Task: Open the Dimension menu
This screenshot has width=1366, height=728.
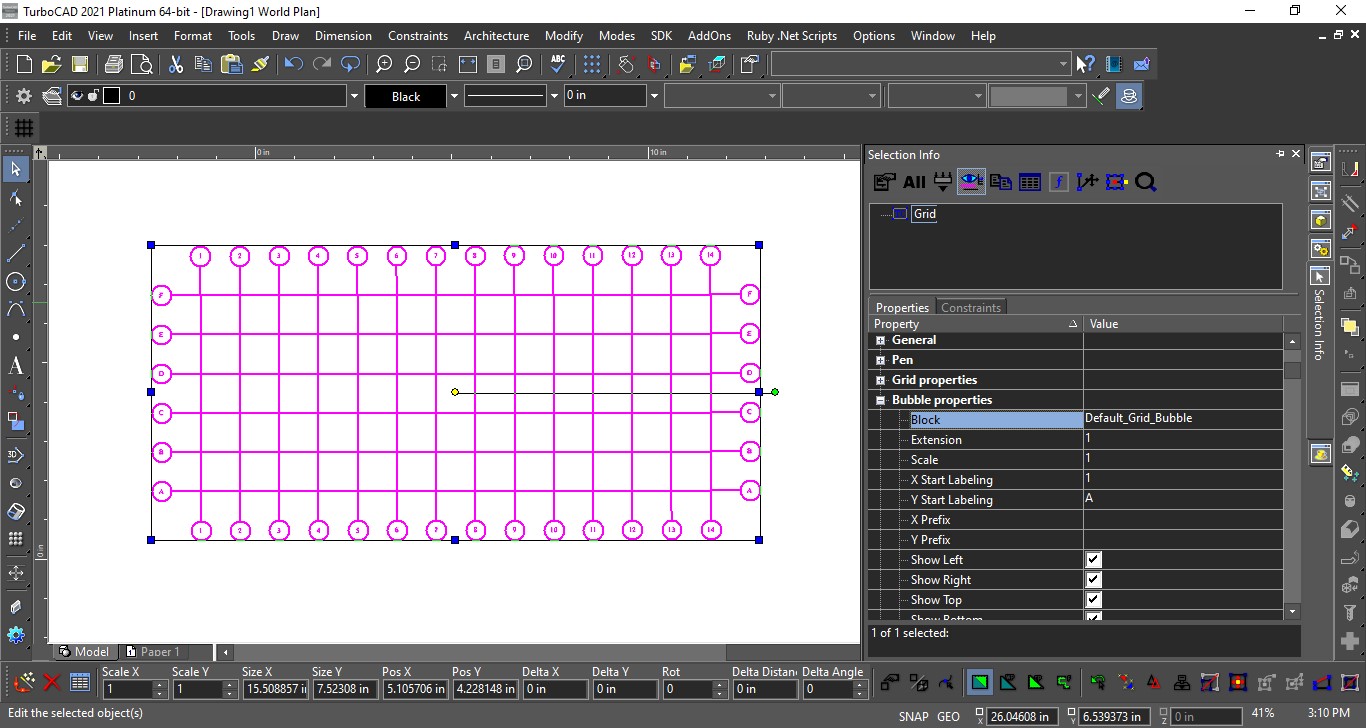Action: point(343,35)
